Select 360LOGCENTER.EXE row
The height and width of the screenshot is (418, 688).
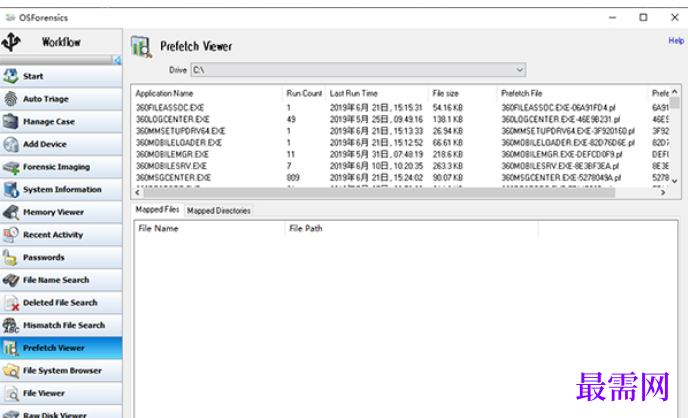(x=401, y=119)
